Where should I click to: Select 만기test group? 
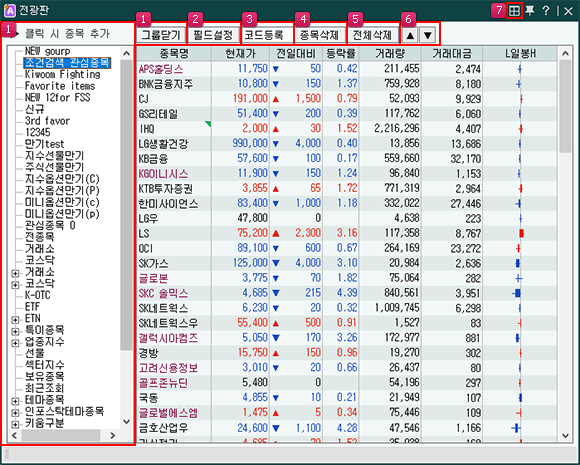click(44, 144)
